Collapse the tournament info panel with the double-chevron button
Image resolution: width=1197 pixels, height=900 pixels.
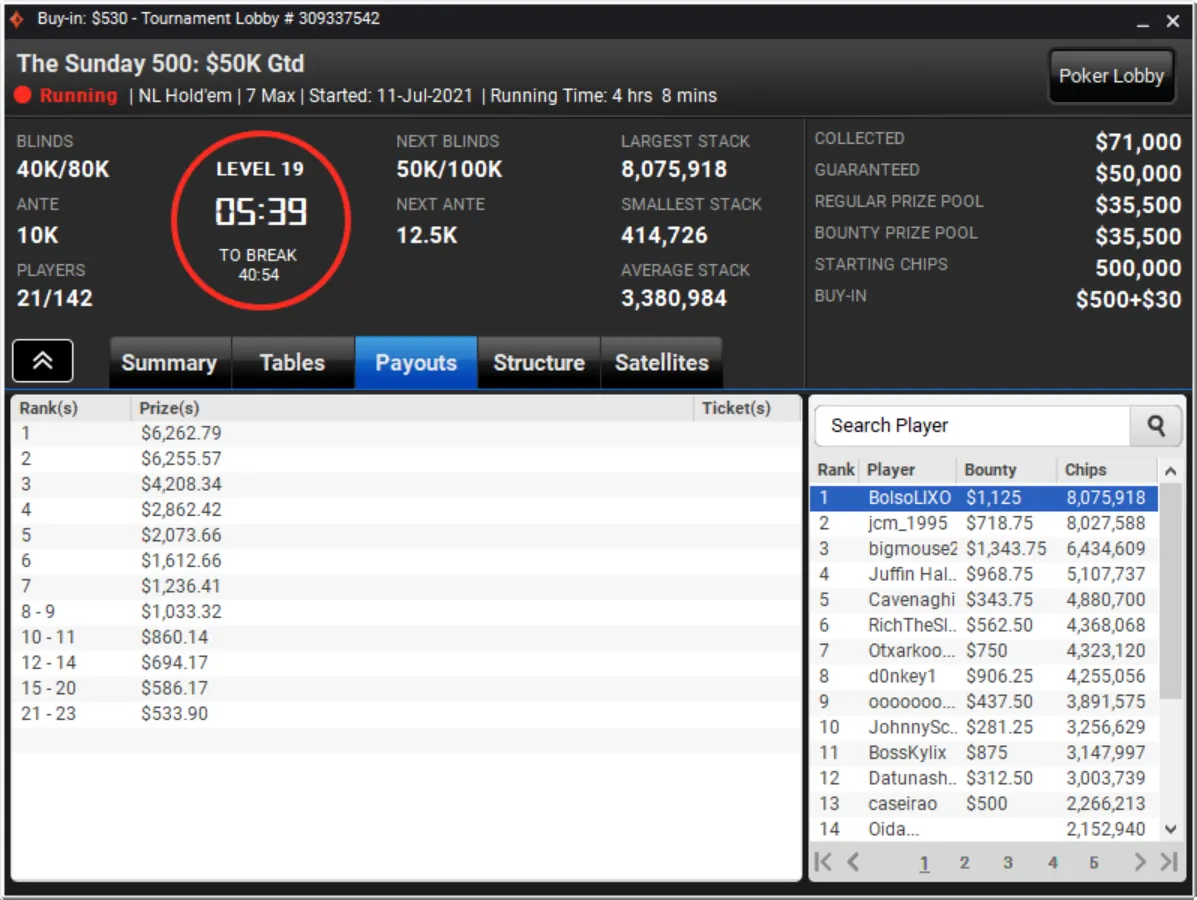tap(43, 360)
